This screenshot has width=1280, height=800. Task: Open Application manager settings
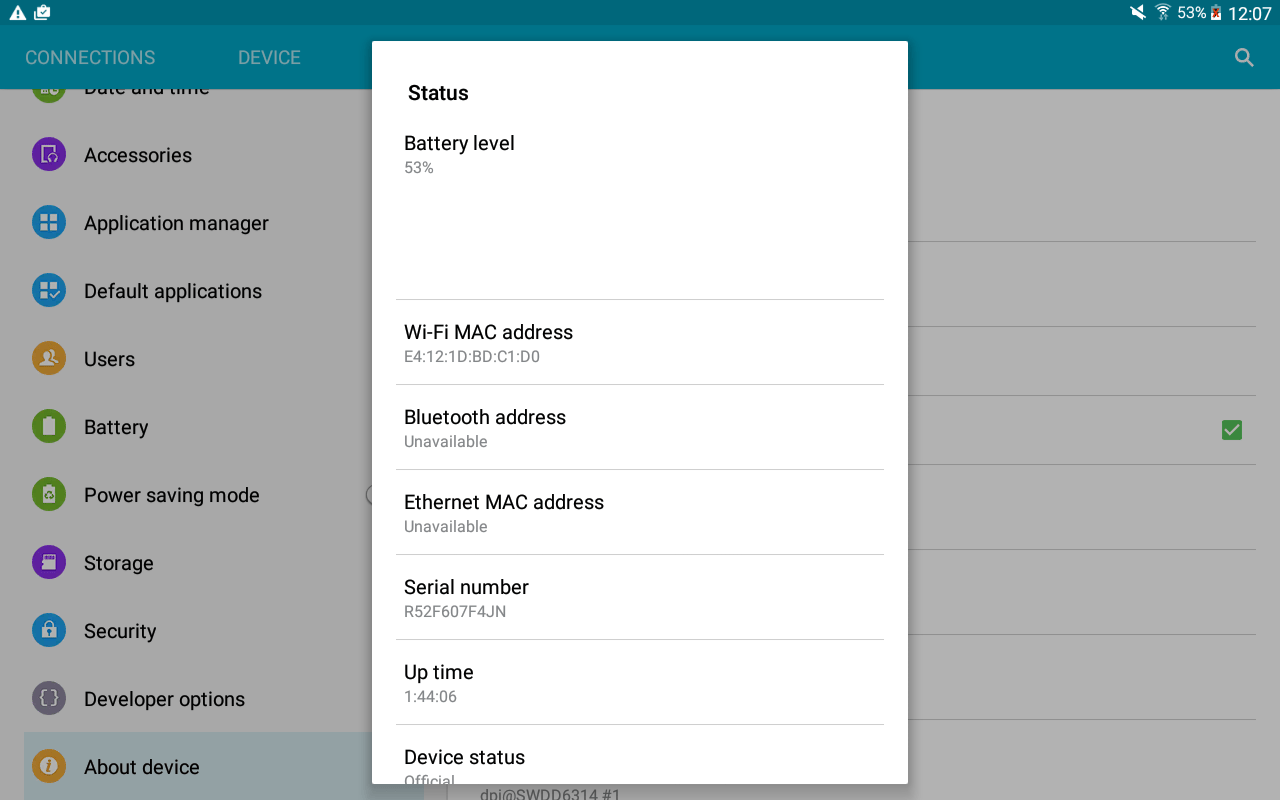coord(198,223)
